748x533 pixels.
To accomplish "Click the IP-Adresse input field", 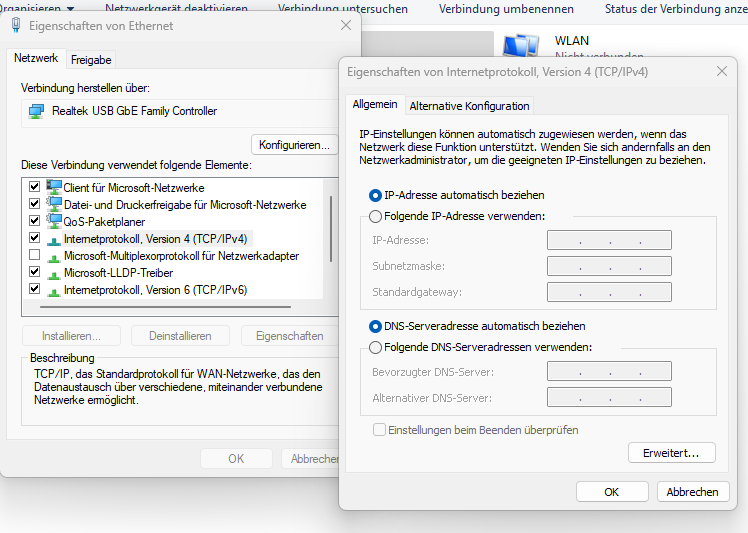I will coord(609,240).
